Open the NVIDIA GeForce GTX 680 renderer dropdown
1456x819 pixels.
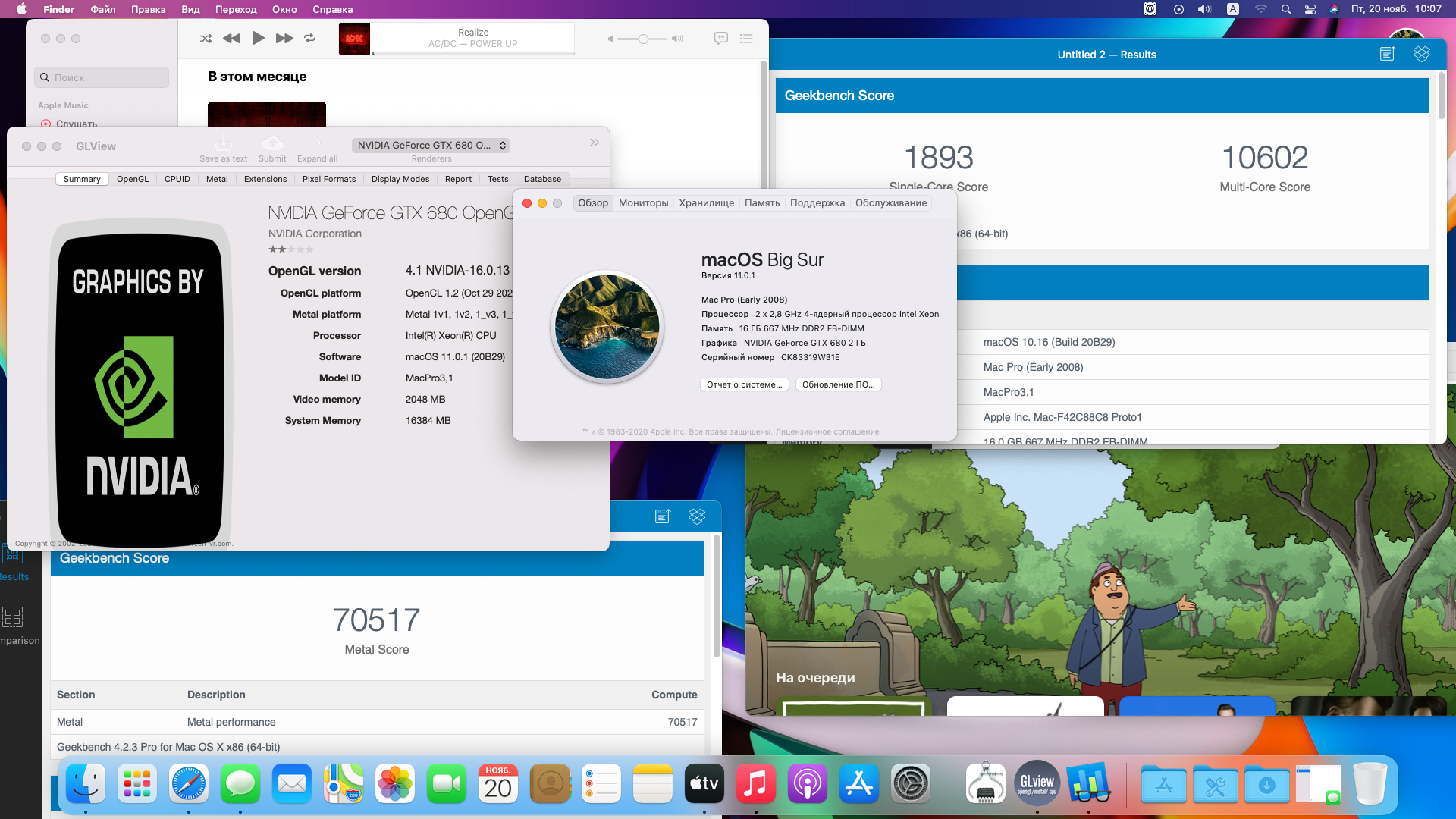click(x=431, y=145)
